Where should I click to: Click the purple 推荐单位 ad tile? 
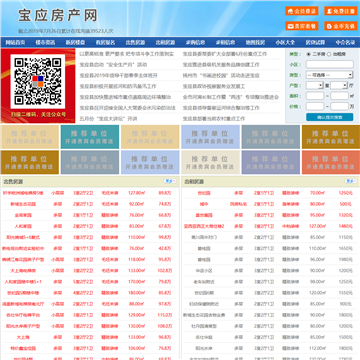click(x=271, y=162)
